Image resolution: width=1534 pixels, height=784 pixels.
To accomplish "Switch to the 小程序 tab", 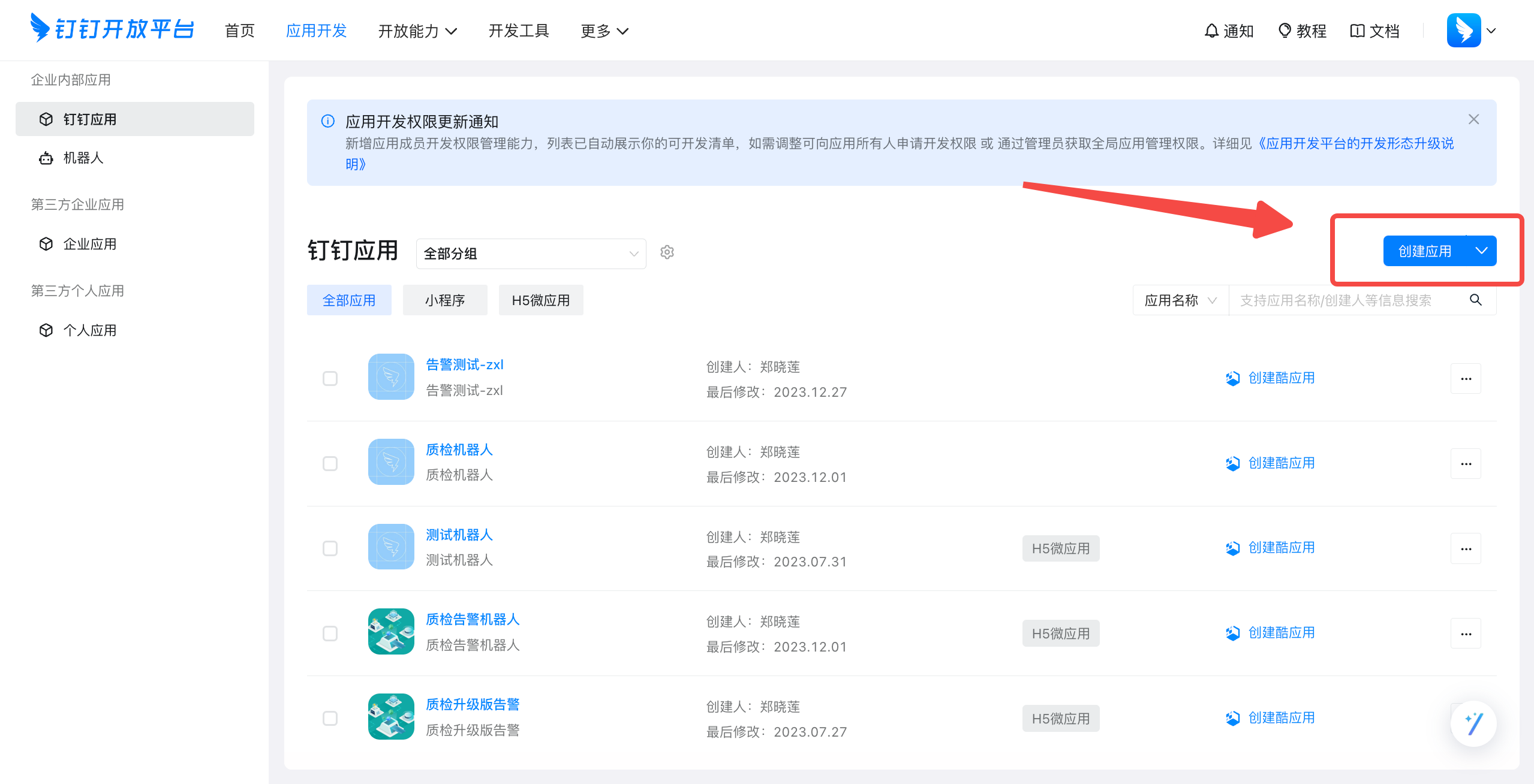I will point(445,300).
